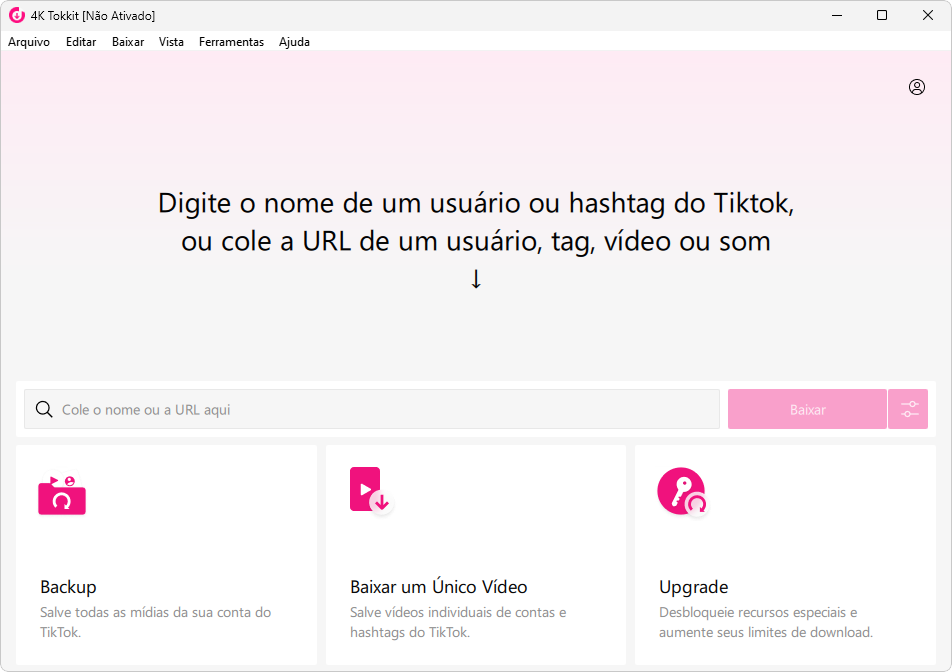Image resolution: width=952 pixels, height=672 pixels.
Task: Expand the Vista menu
Action: tap(171, 42)
